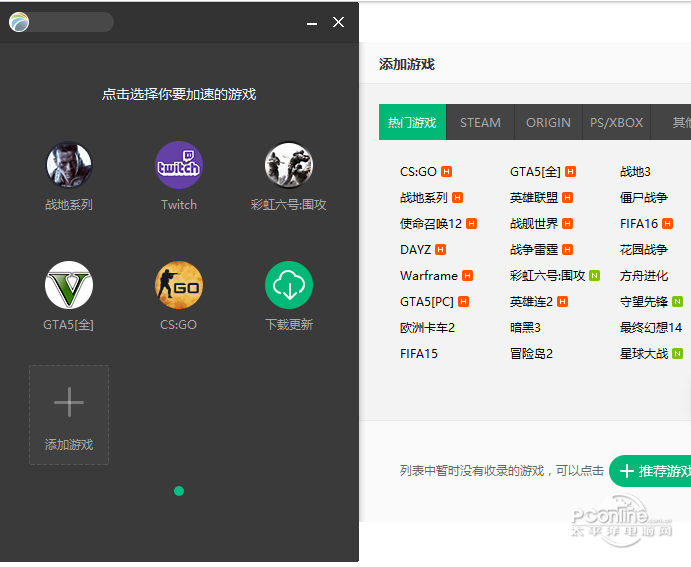This screenshot has height=567, width=691.
Task: Switch to the STEAM tab
Action: [x=480, y=122]
